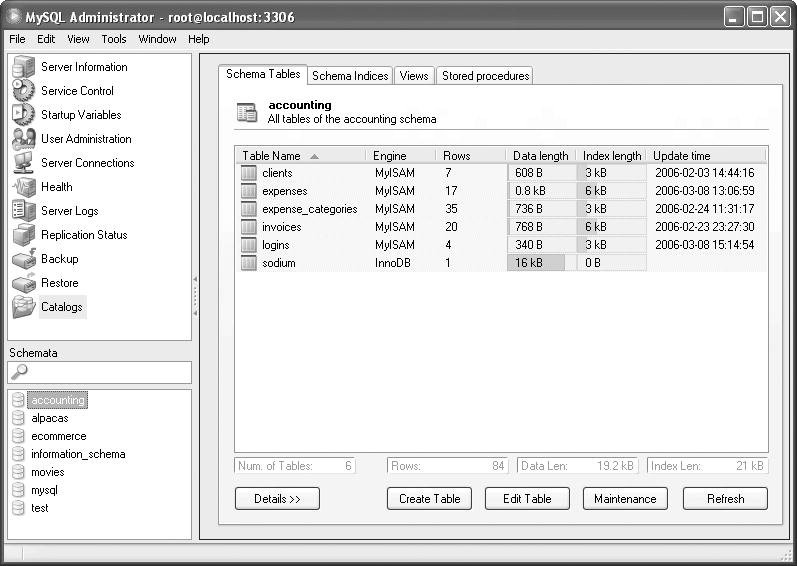797x566 pixels.
Task: Click the Edit Table button
Action: tap(527, 499)
